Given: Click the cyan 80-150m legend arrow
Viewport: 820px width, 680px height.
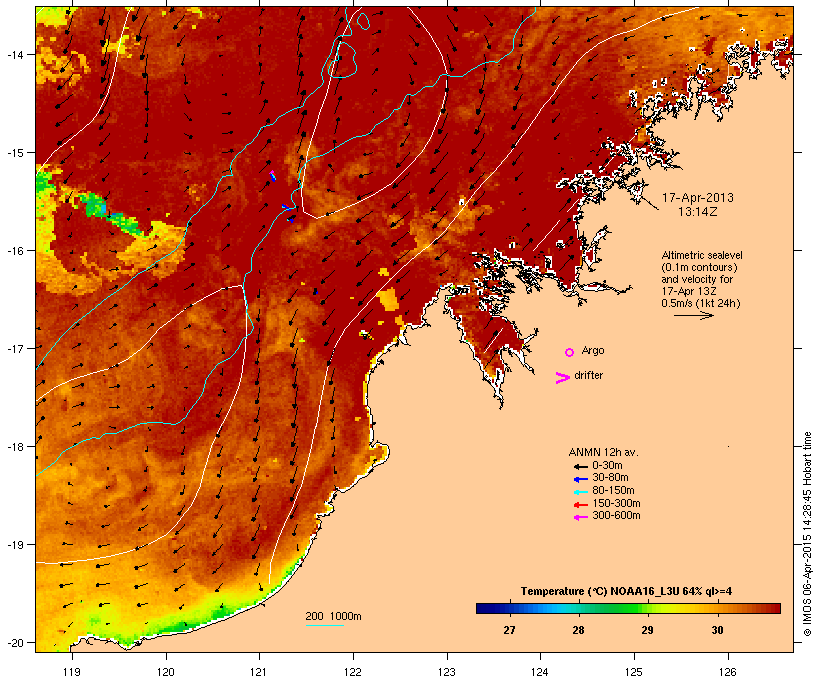Looking at the screenshot, I should click(x=580, y=492).
